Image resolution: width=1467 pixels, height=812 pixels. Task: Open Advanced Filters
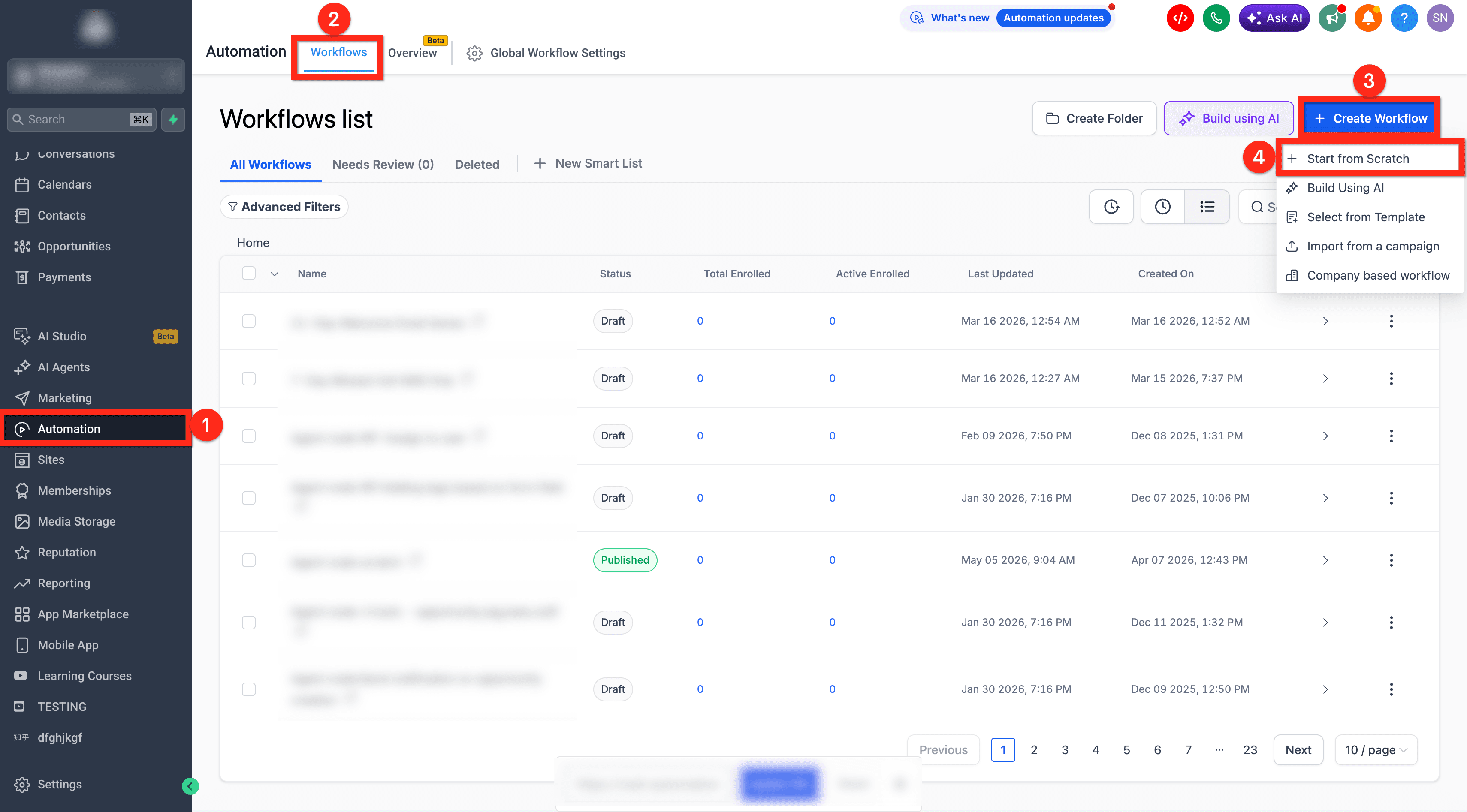point(284,207)
